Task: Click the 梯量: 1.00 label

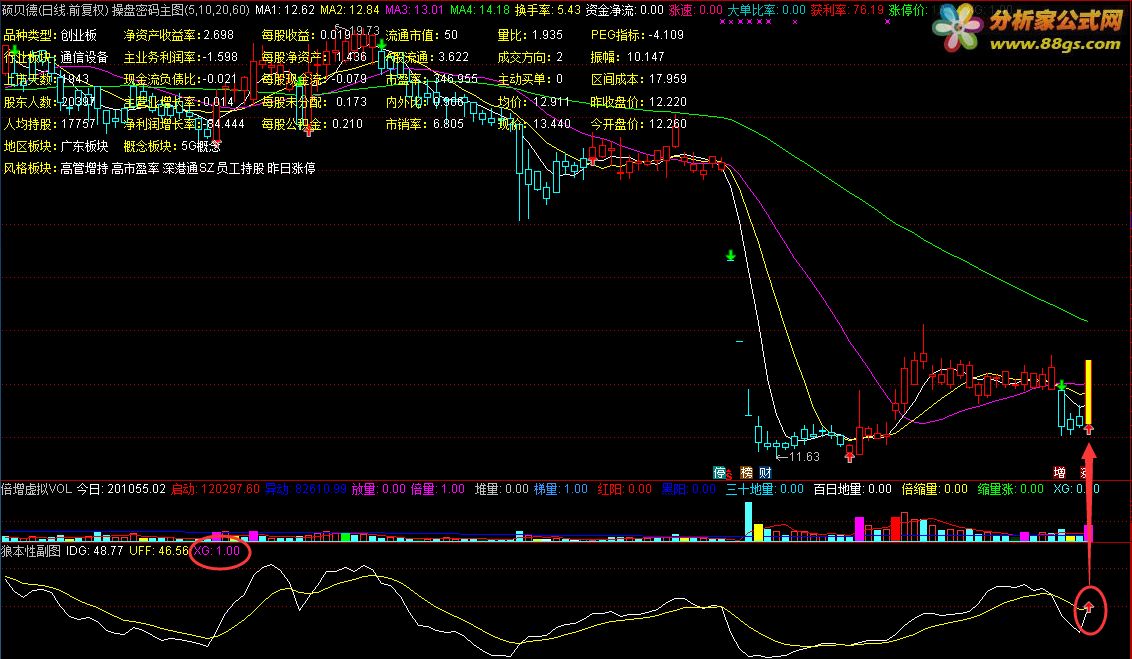Action: click(x=561, y=489)
